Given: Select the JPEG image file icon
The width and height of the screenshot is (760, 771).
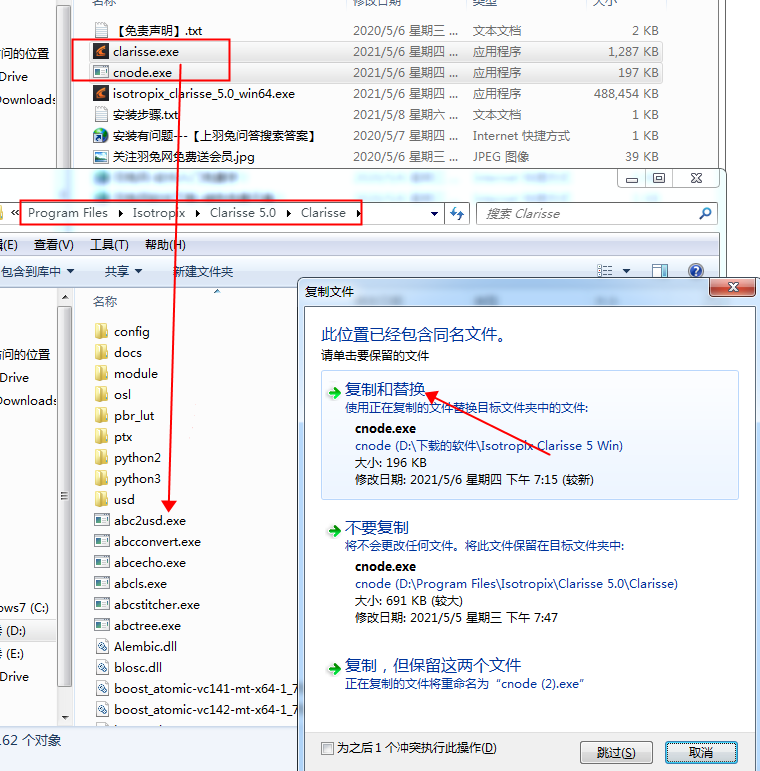Looking at the screenshot, I should [x=101, y=156].
